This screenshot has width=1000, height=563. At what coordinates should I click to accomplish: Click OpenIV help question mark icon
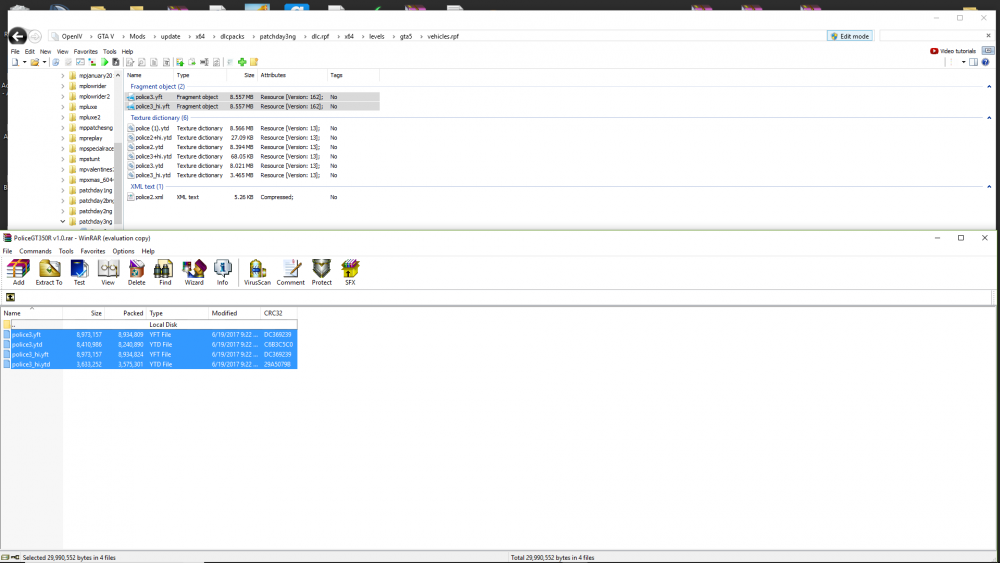(x=985, y=62)
